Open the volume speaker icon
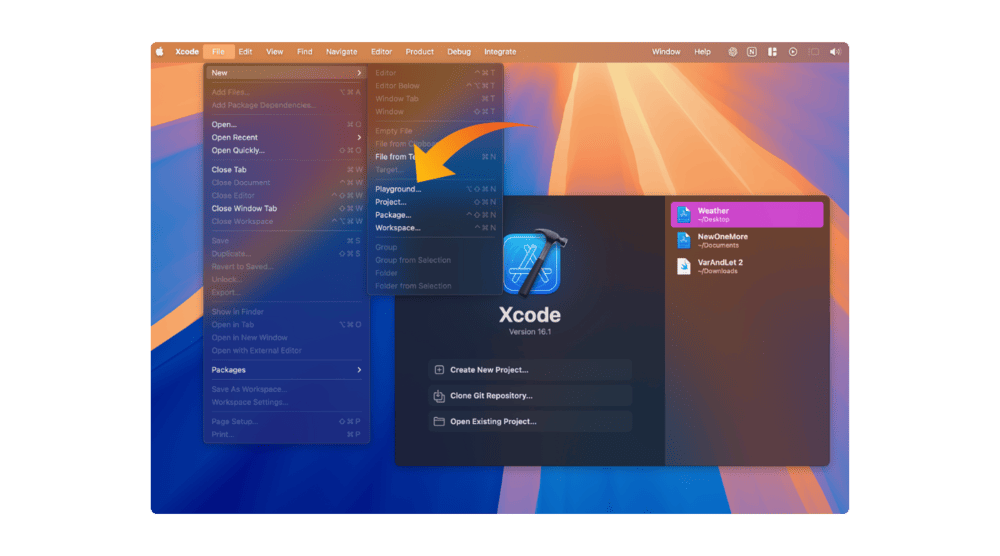 click(x=835, y=52)
